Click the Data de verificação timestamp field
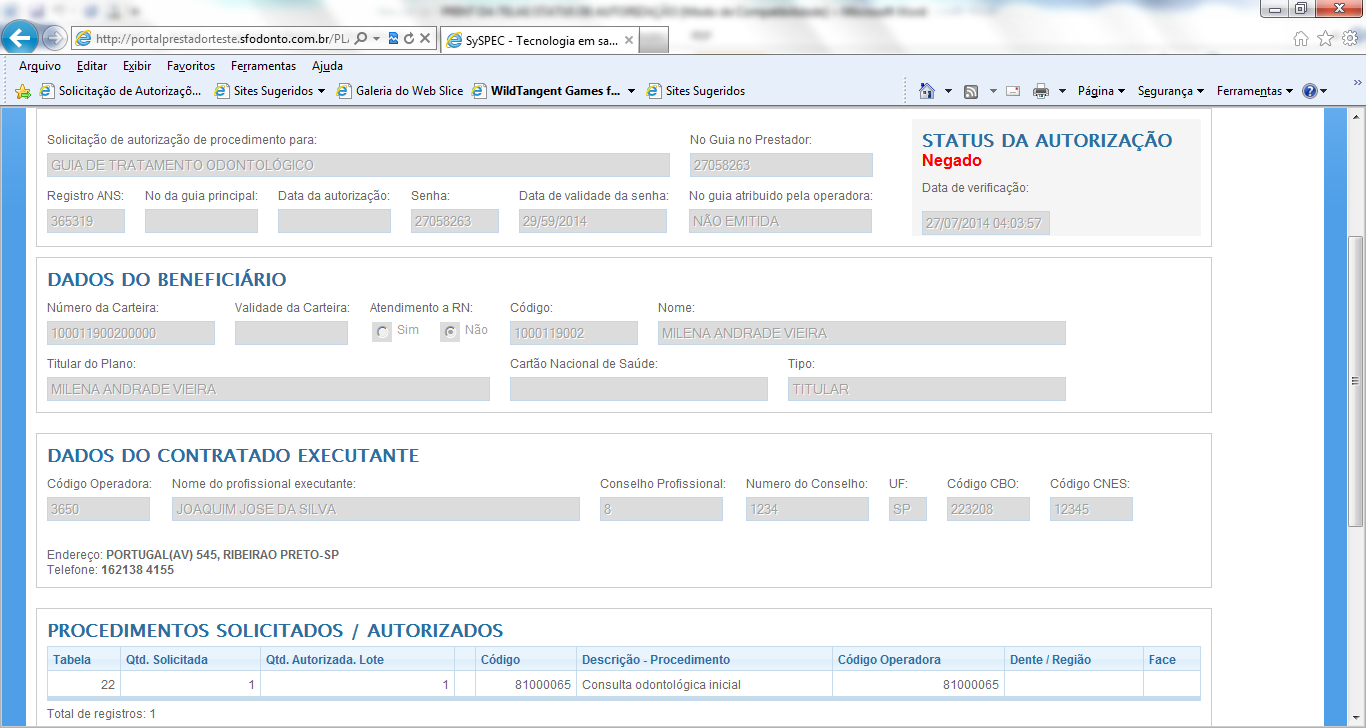The height and width of the screenshot is (728, 1366). (x=986, y=223)
